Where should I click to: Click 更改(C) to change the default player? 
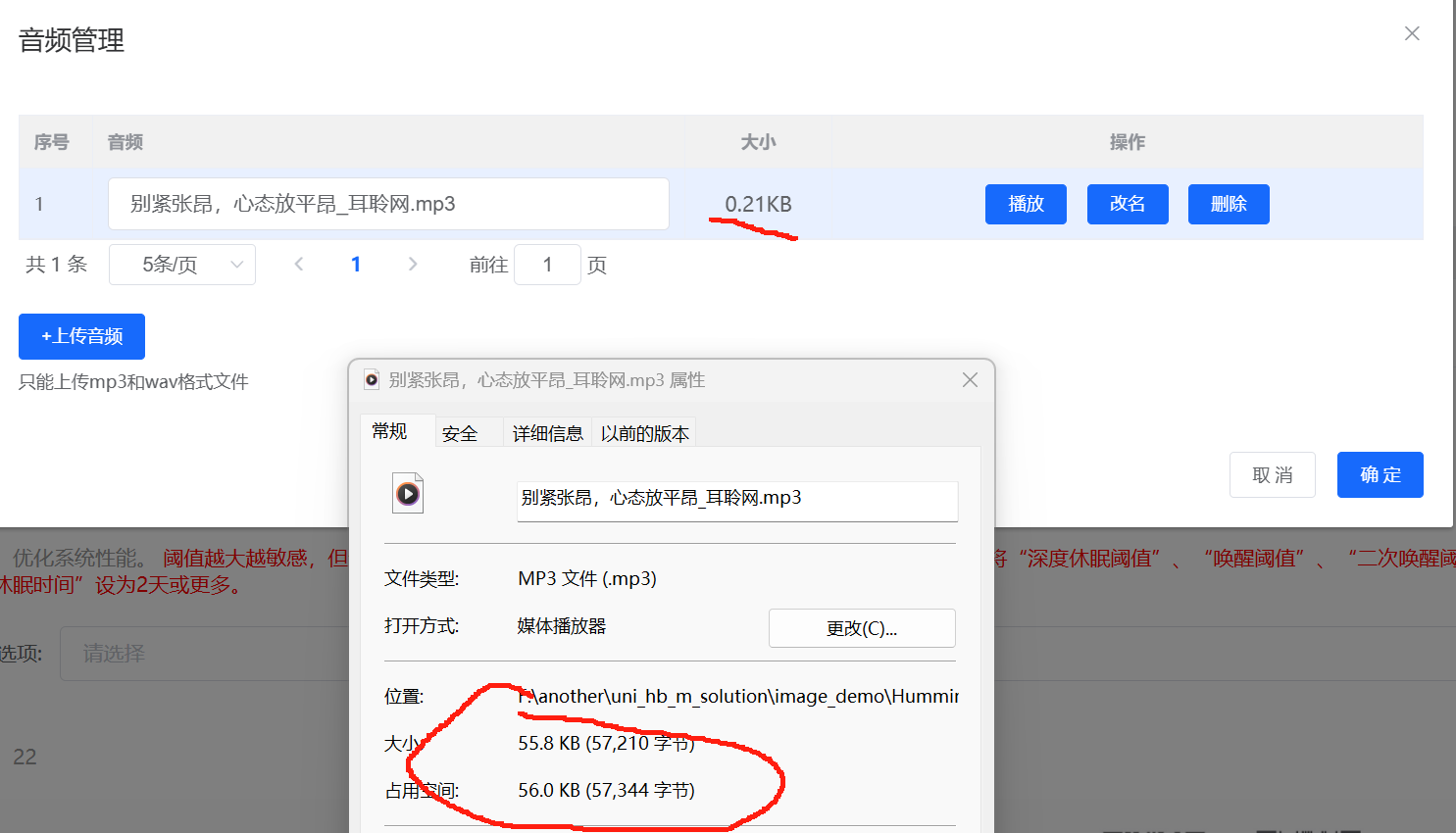click(862, 627)
